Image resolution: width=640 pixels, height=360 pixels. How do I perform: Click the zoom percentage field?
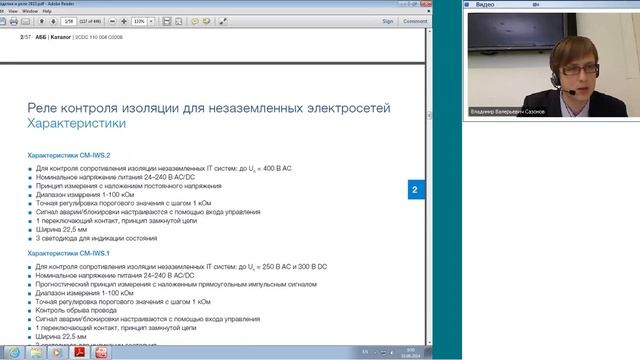[x=139, y=21]
